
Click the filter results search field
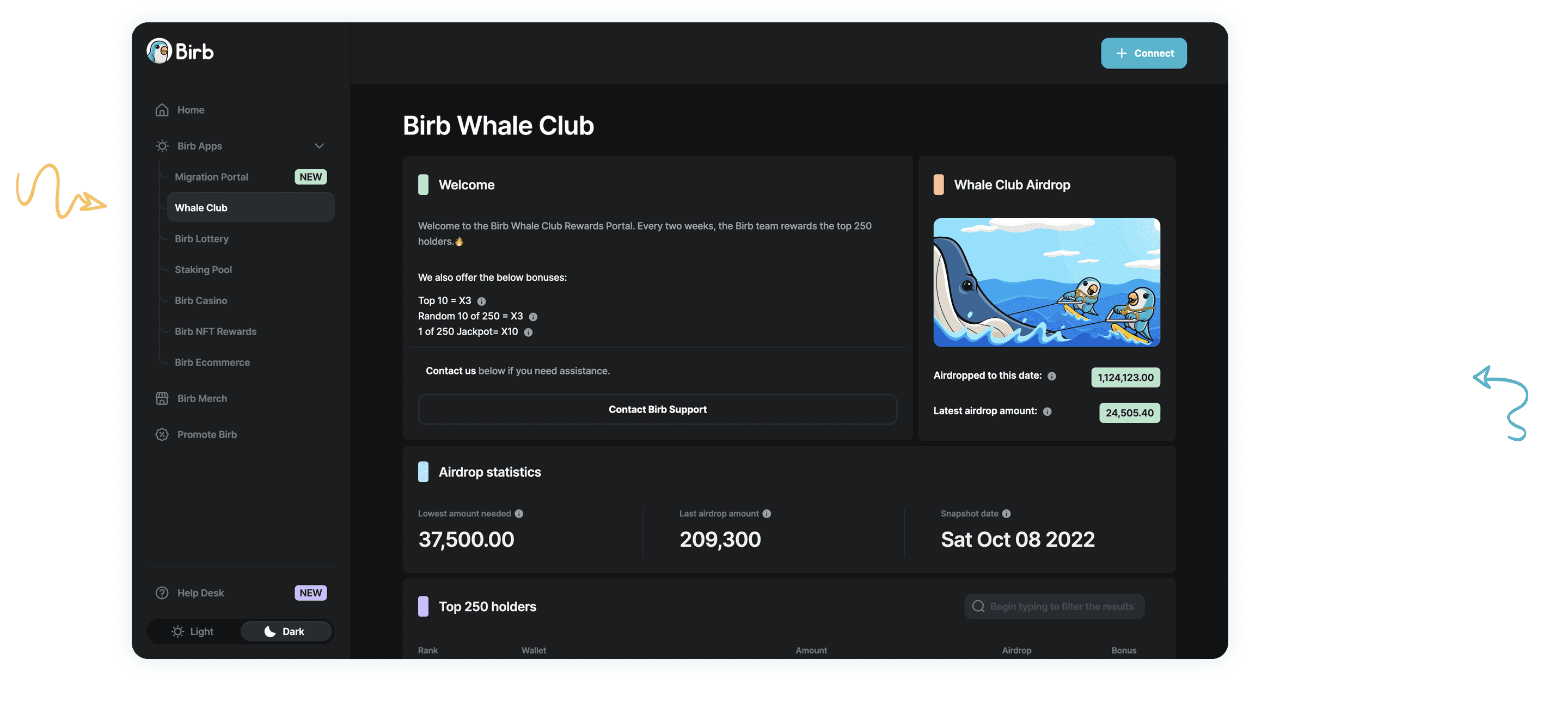click(1053, 607)
